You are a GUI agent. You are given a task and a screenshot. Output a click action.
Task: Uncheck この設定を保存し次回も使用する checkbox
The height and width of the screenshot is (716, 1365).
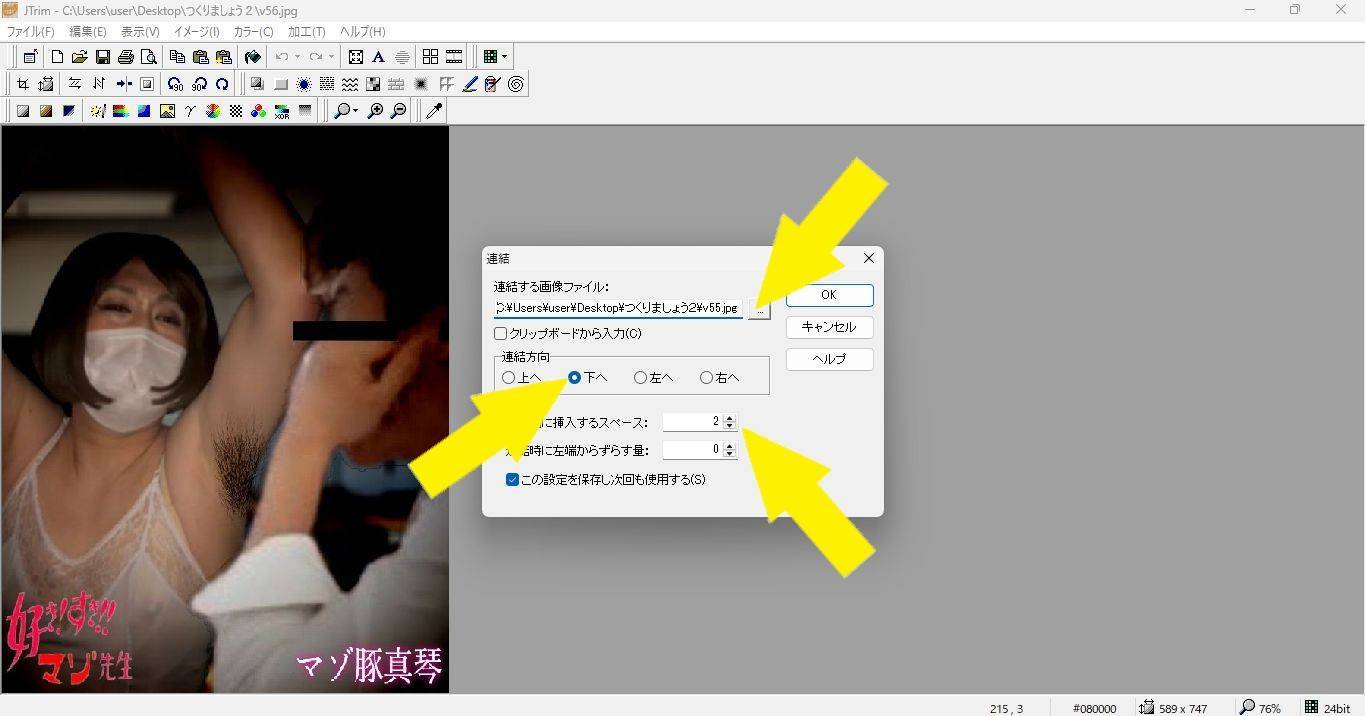pos(512,479)
